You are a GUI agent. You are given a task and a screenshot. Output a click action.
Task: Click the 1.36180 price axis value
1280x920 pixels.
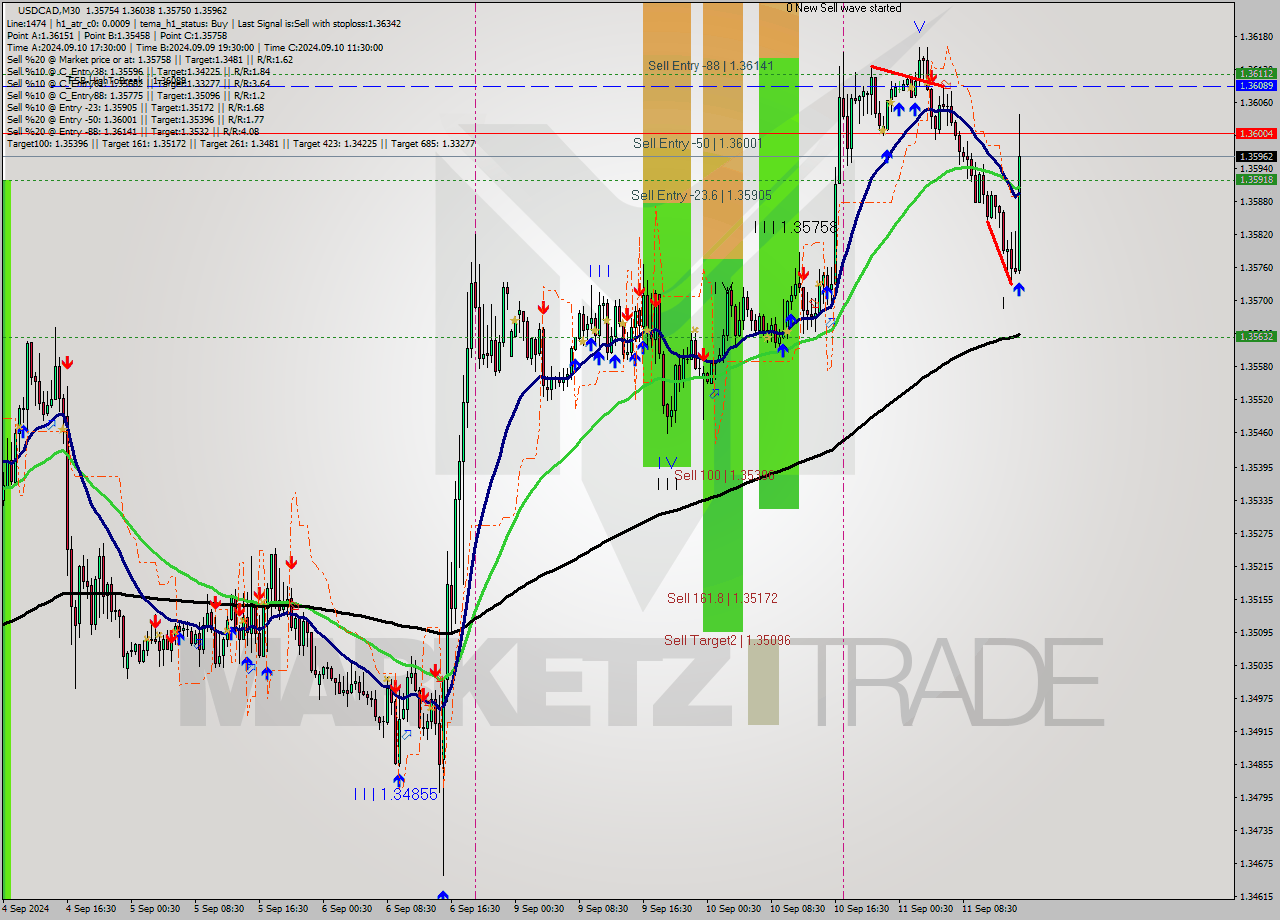(x=1256, y=37)
